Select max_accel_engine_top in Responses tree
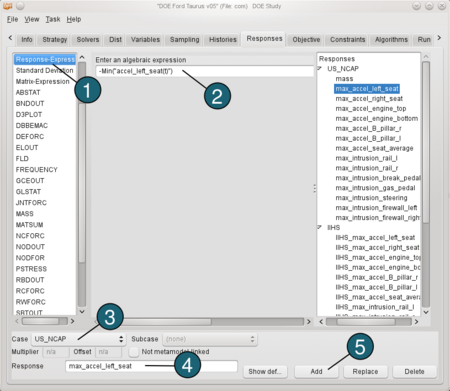Image resolution: width=450 pixels, height=391 pixels. point(371,108)
